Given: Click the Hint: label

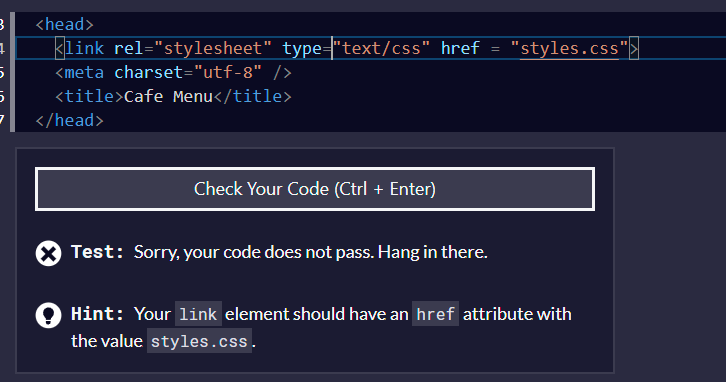Looking at the screenshot, I should (x=97, y=314).
